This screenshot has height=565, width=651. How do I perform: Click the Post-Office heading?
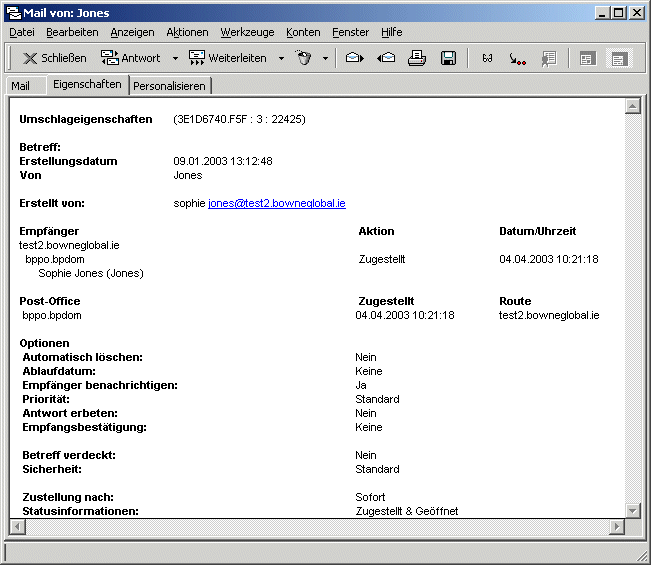tap(50, 301)
